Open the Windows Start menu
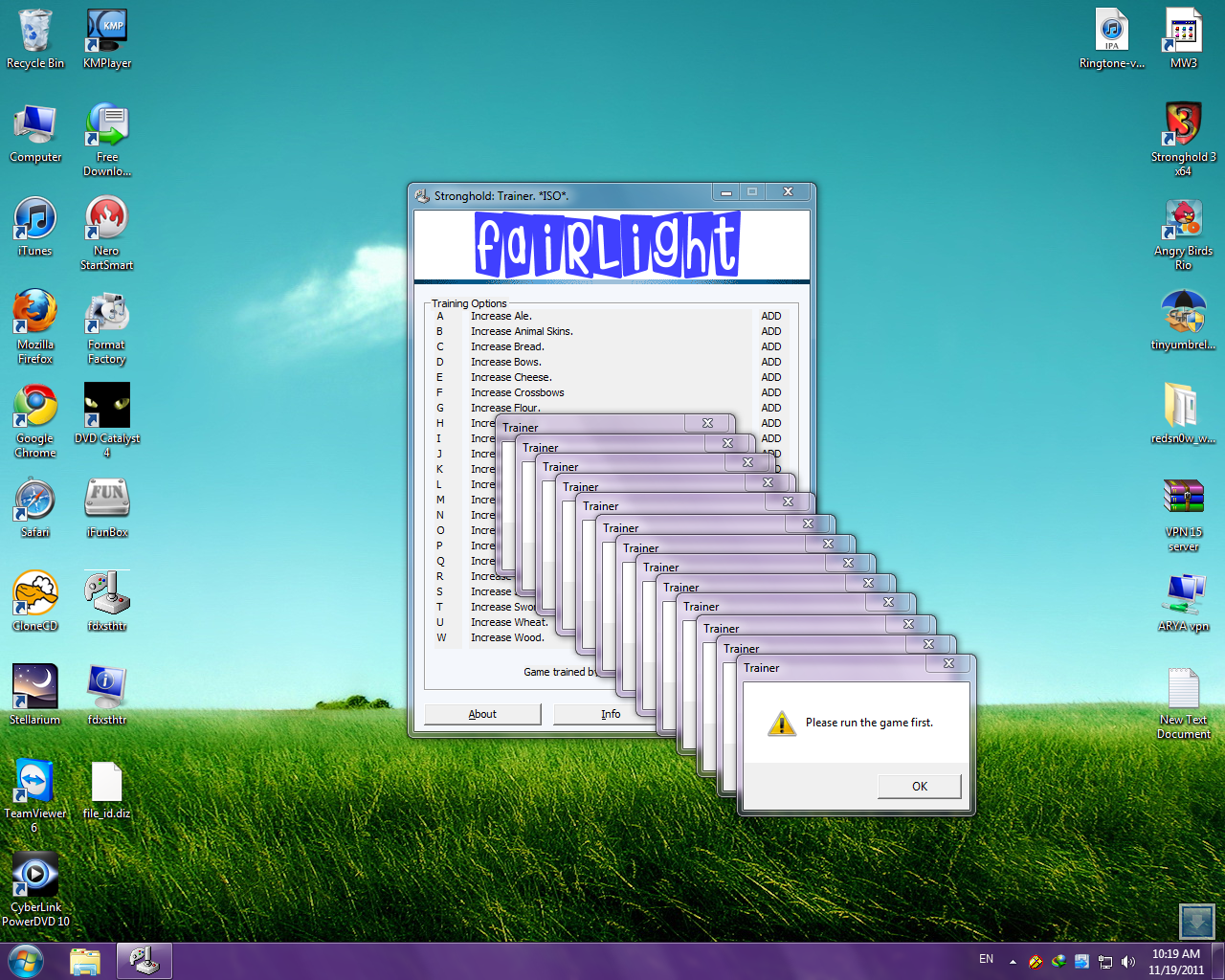Image resolution: width=1225 pixels, height=980 pixels. coord(26,961)
